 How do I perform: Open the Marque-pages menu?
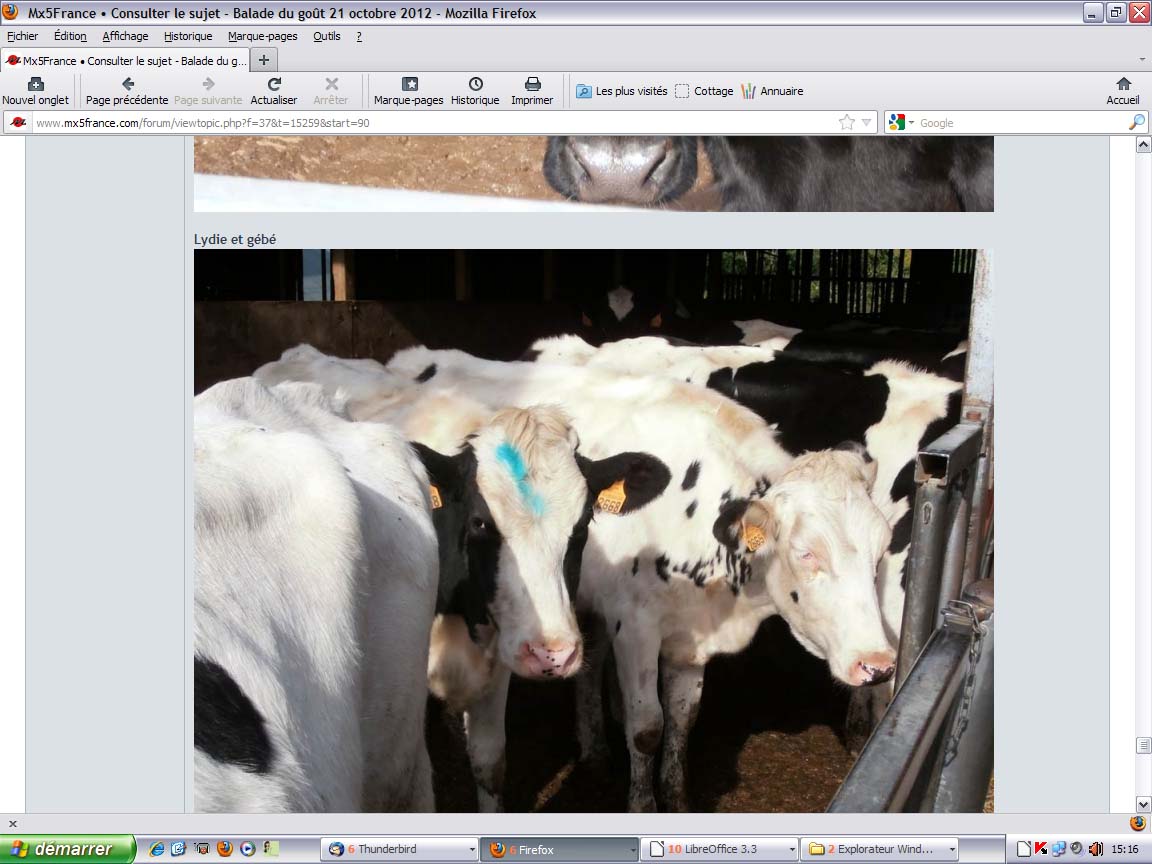pyautogui.click(x=262, y=36)
